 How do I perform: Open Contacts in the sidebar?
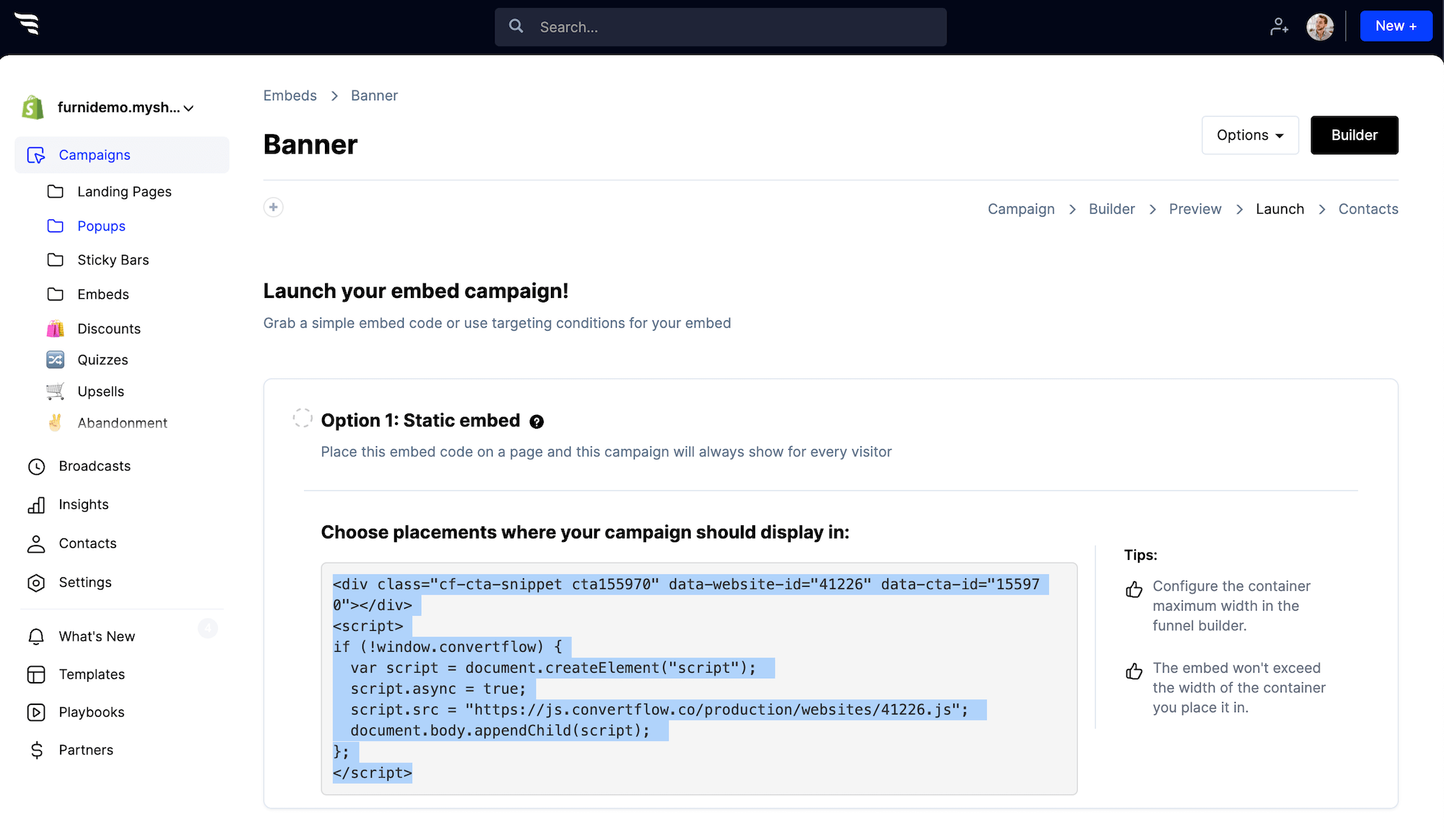pyautogui.click(x=87, y=543)
